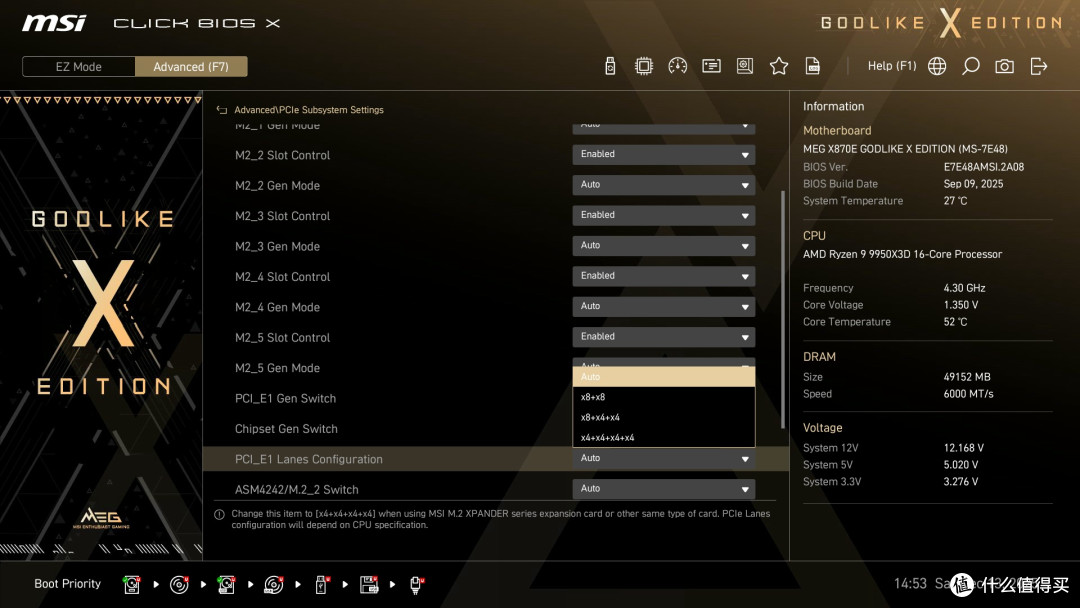
Task: Choose x8+x8 lanes option
Action: pyautogui.click(x=663, y=397)
